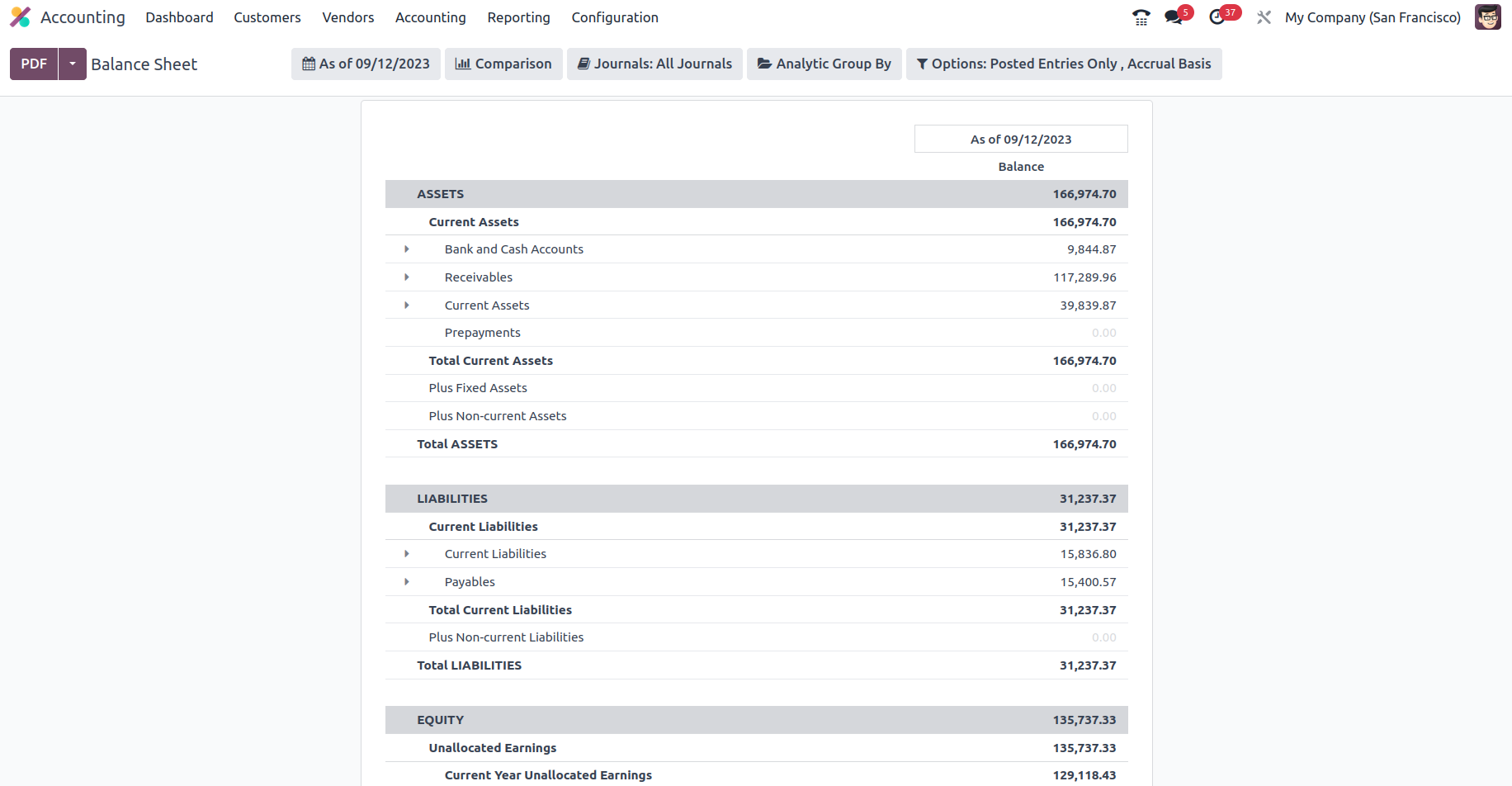Click the ASSETS section header
This screenshot has width=1512, height=786.
(757, 194)
